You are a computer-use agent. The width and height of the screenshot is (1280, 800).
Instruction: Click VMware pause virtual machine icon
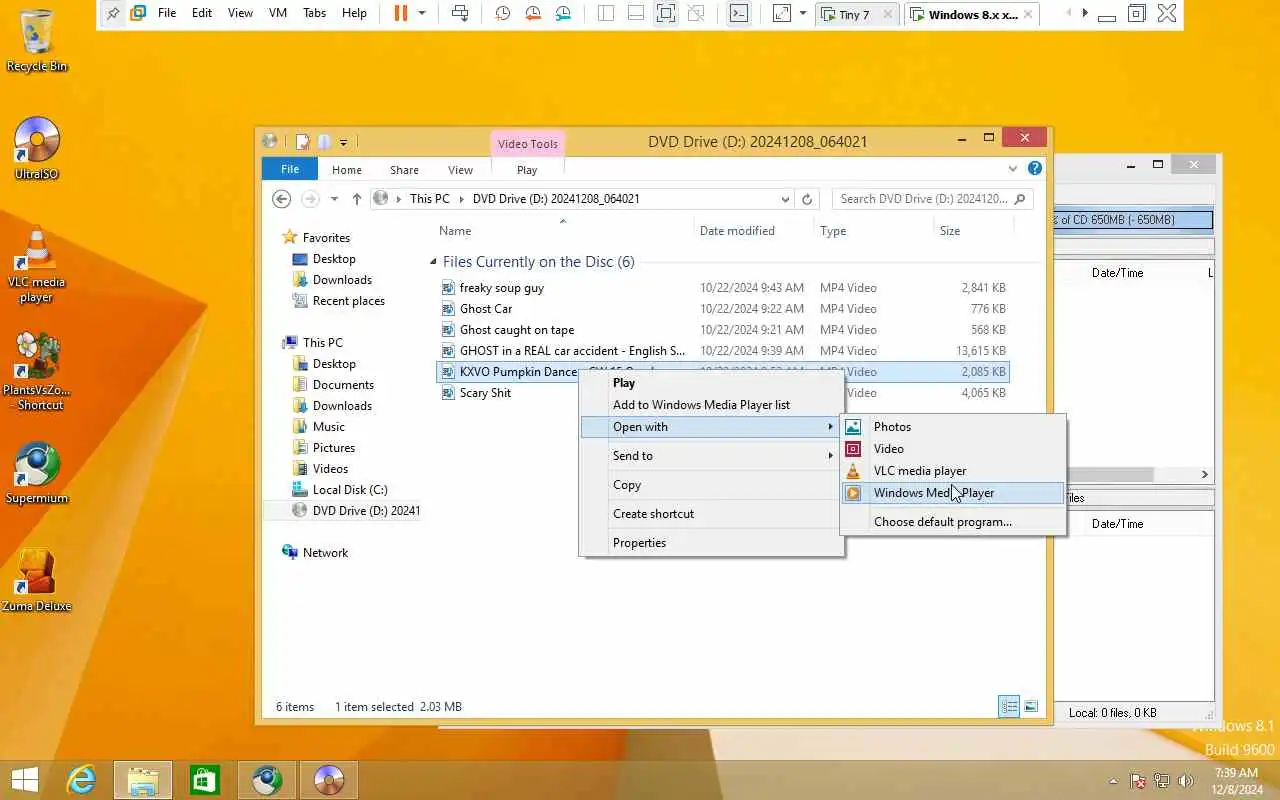pos(401,13)
